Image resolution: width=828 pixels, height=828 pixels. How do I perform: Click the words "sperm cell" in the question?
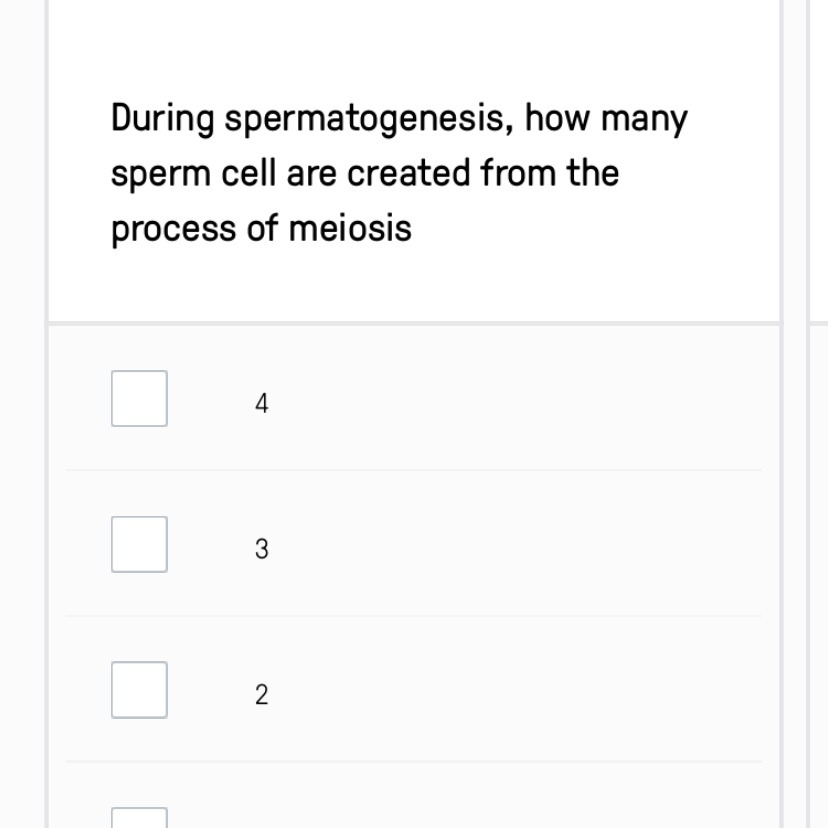coord(194,174)
